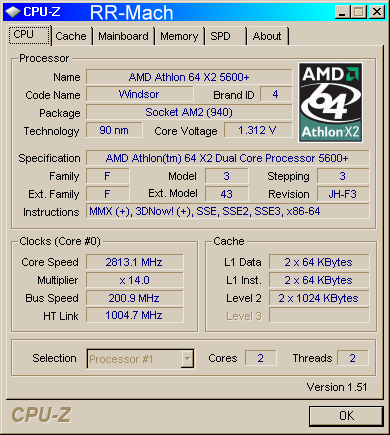
Task: Select the Memory tab
Action: (179, 36)
